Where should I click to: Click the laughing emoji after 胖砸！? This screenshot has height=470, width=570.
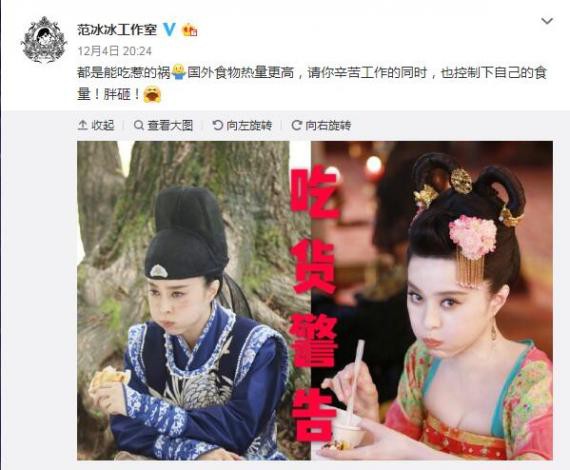[x=152, y=95]
